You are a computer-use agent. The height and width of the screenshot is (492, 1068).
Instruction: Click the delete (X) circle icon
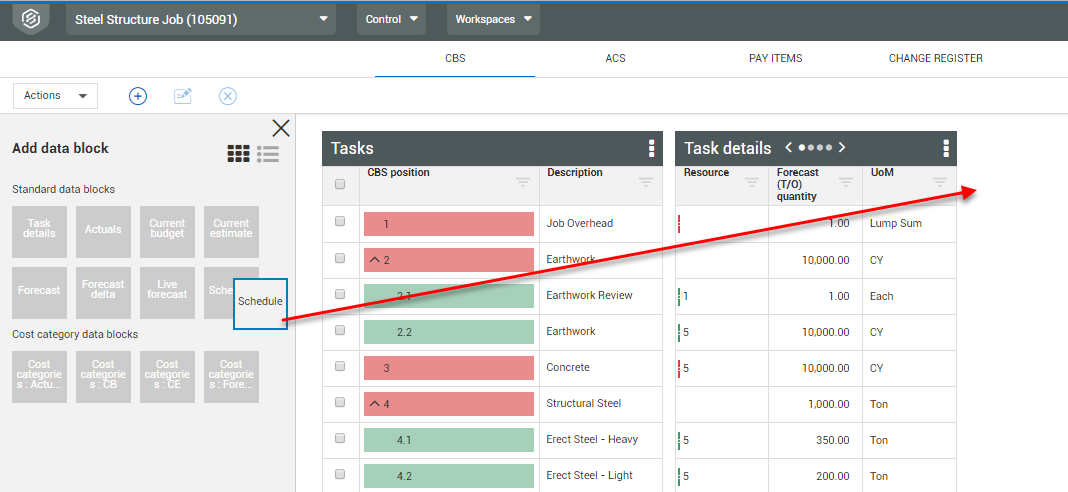coord(227,96)
